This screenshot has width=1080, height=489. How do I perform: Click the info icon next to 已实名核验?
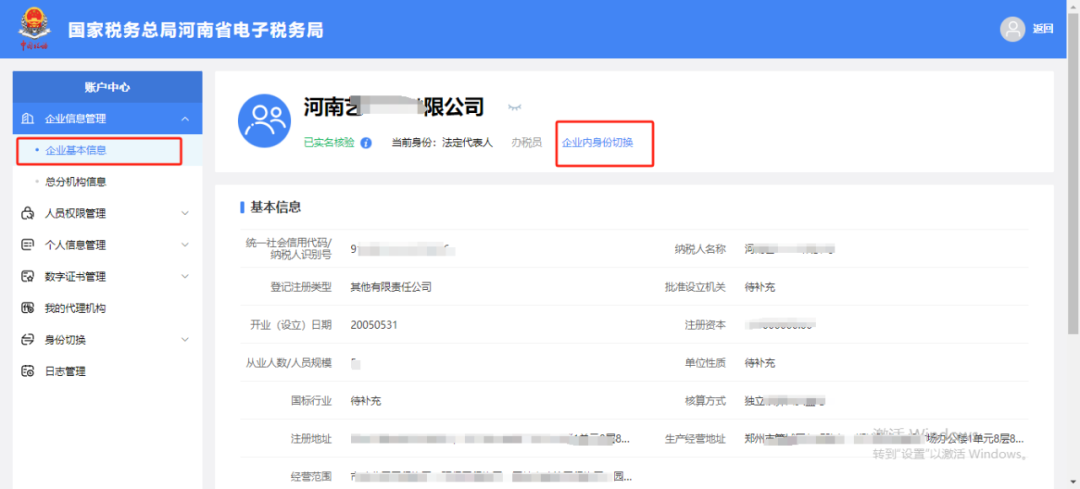point(366,143)
